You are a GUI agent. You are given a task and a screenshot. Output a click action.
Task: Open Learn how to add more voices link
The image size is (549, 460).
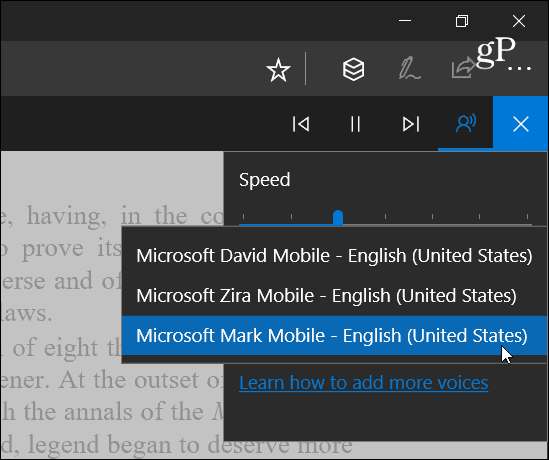pyautogui.click(x=363, y=383)
